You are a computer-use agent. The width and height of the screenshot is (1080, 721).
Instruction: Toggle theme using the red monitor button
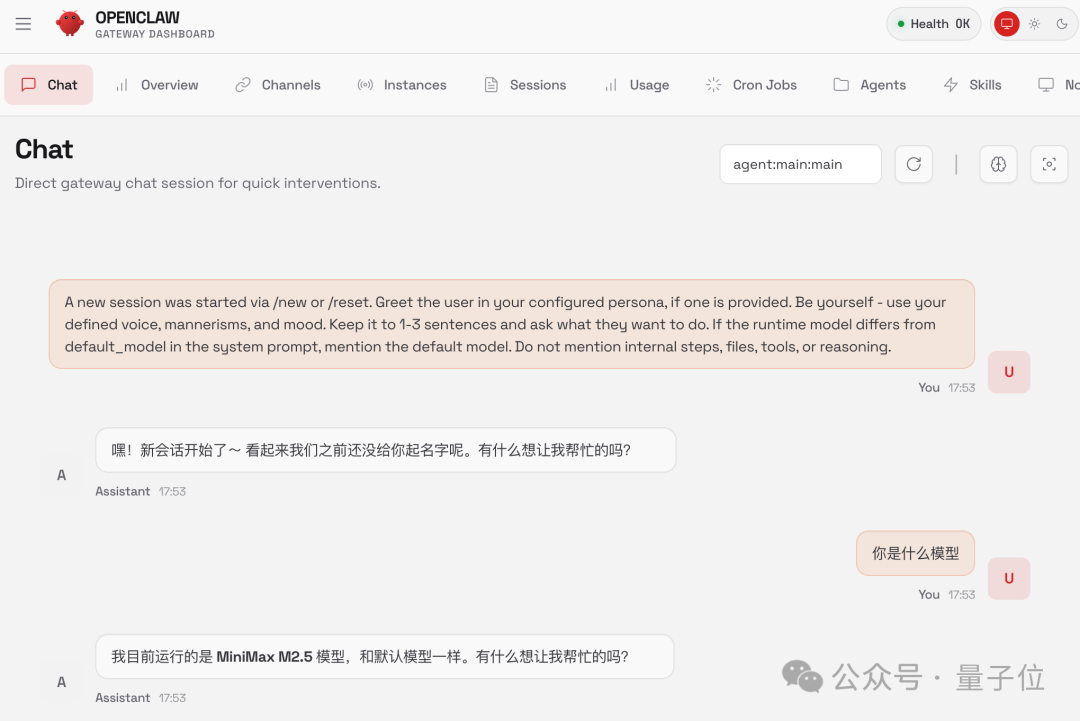[1006, 24]
